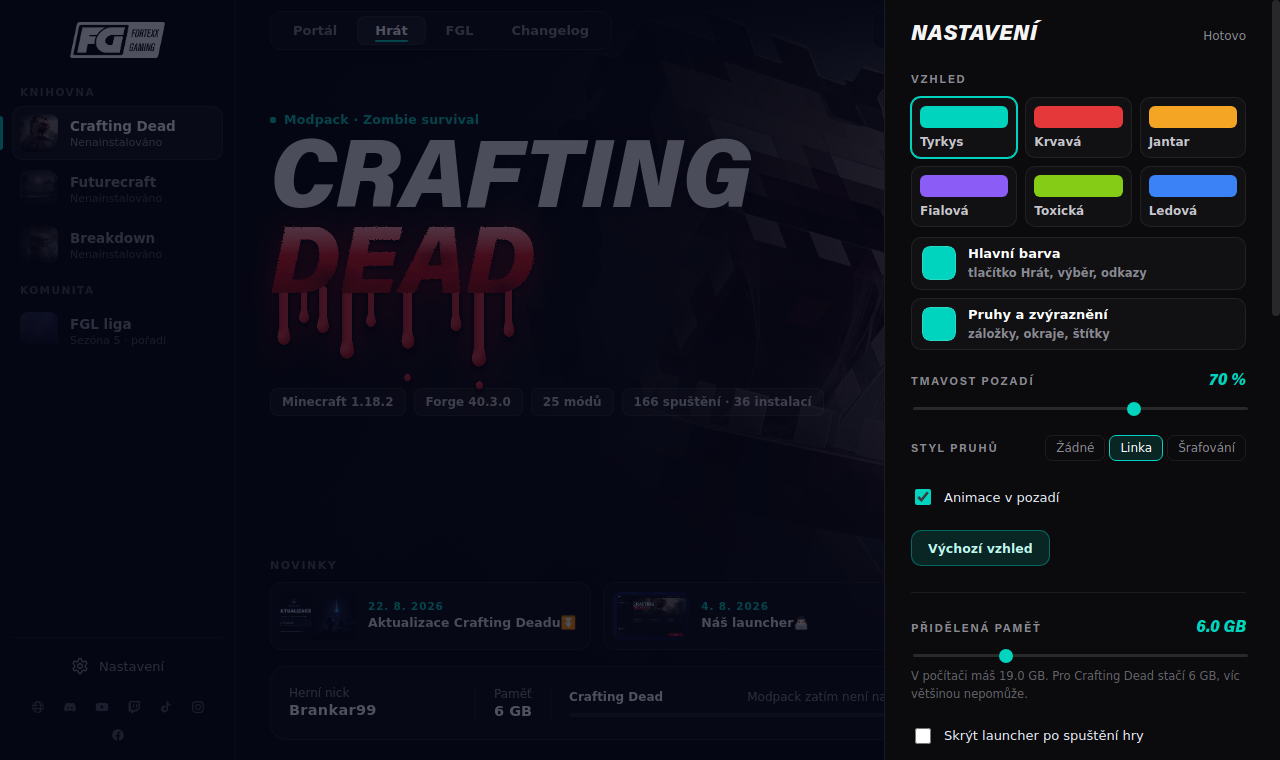Switch to the FGL tab
The height and width of the screenshot is (760, 1280).
click(460, 31)
